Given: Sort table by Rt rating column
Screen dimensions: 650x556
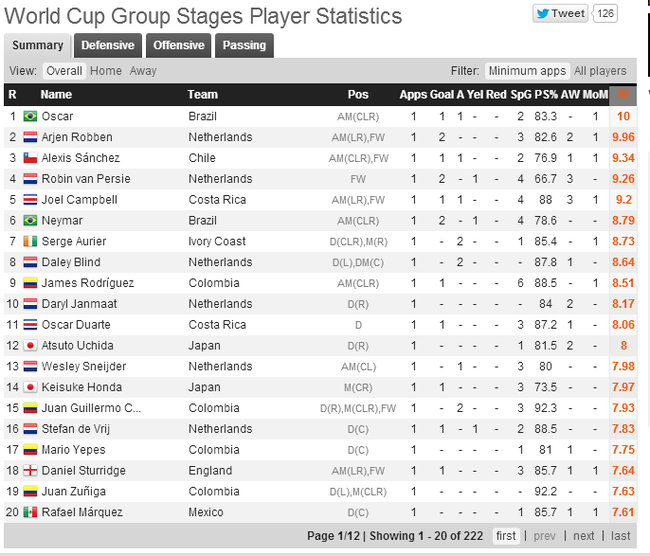Looking at the screenshot, I should pyautogui.click(x=623, y=95).
